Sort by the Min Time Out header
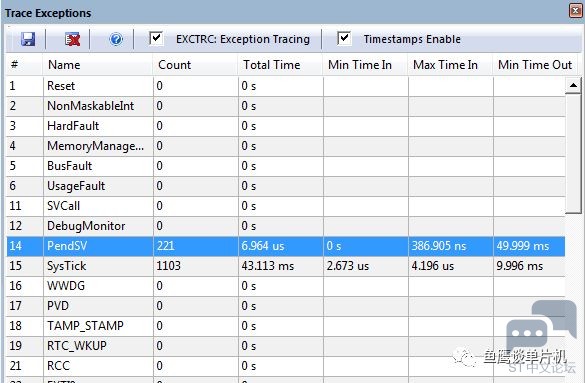The image size is (585, 383). [535, 65]
